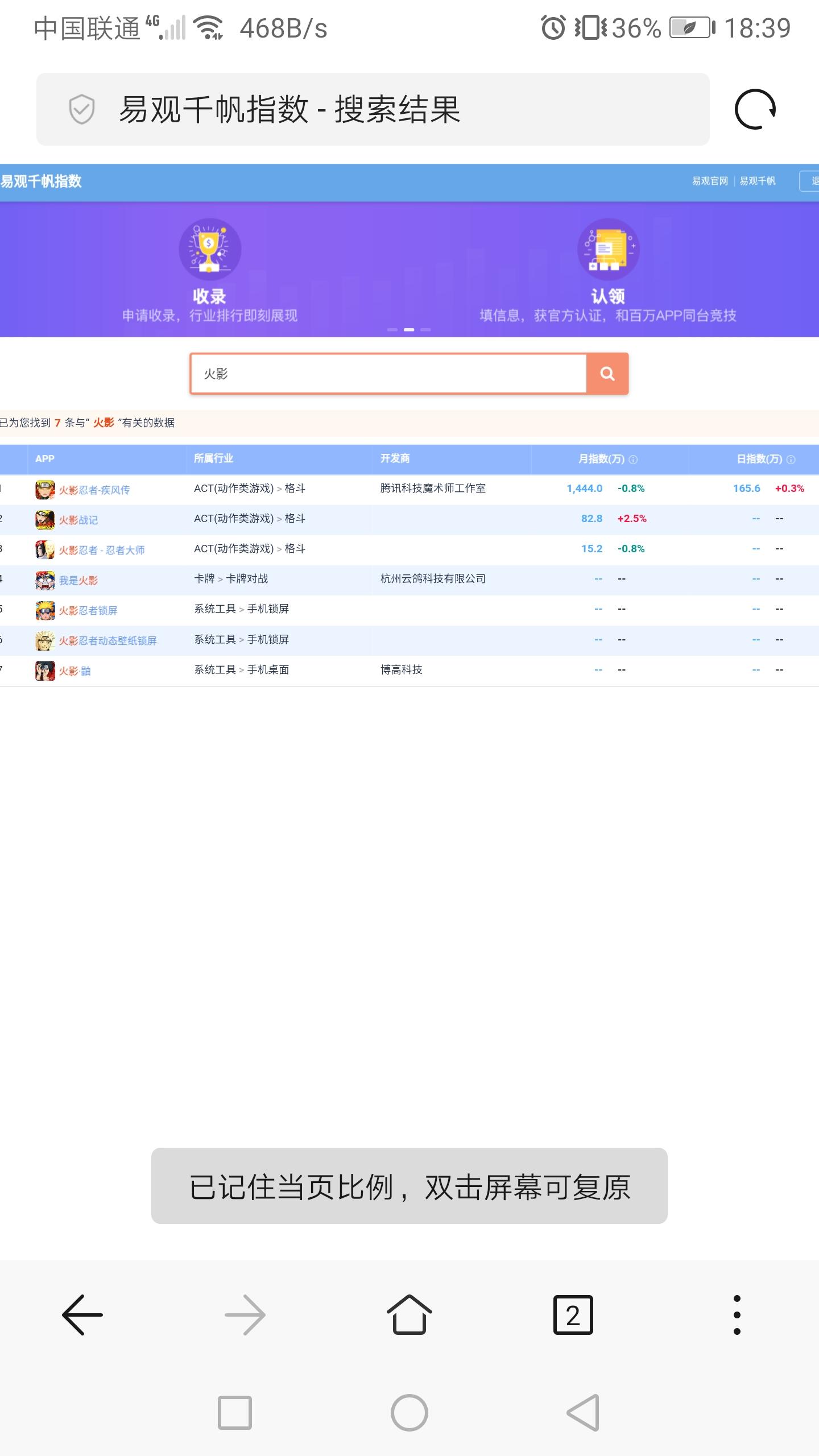Tap the browser reload icon
819x1456 pixels.
755,109
